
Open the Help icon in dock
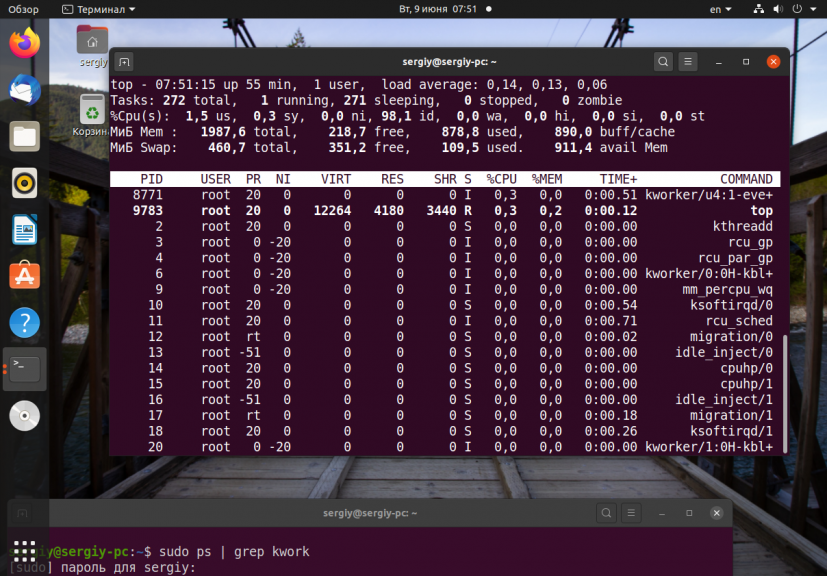pos(25,323)
